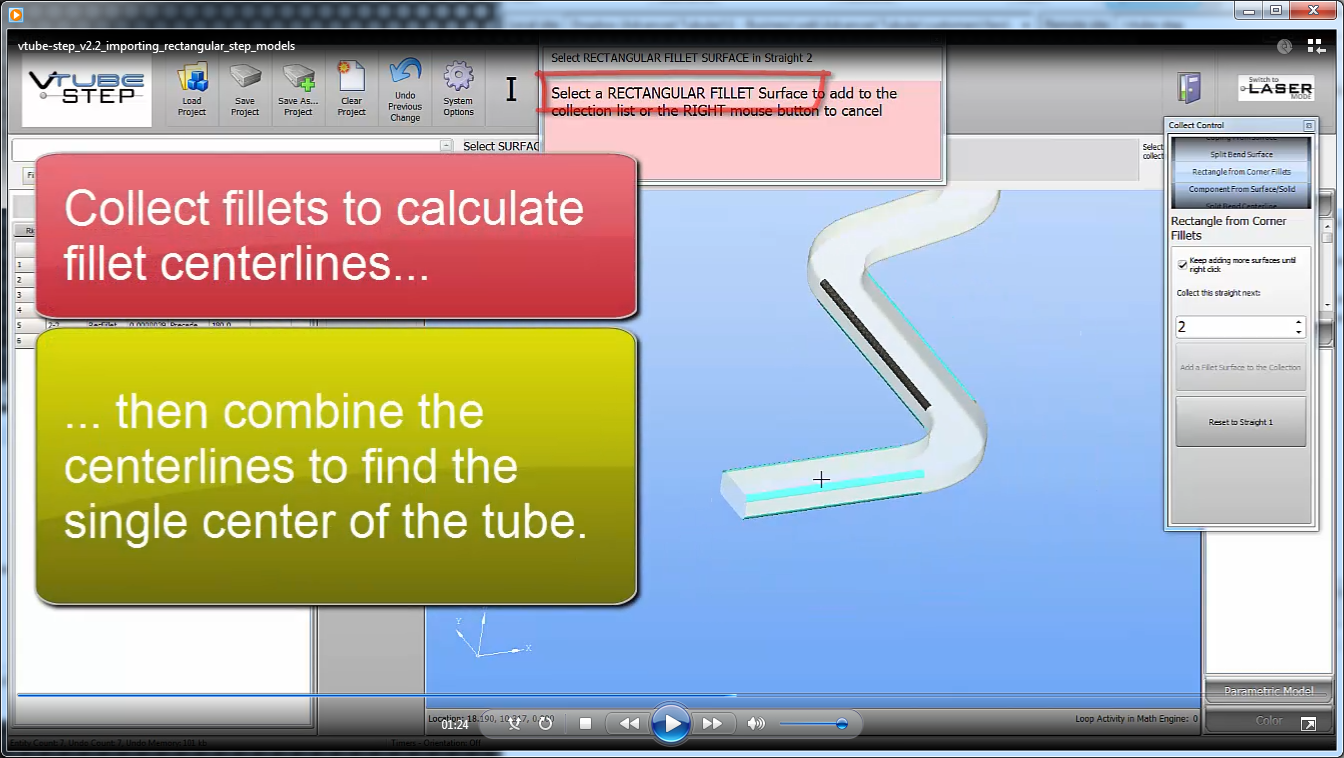Switch to Laser Mode logo button
1344x758 pixels.
click(x=1275, y=88)
